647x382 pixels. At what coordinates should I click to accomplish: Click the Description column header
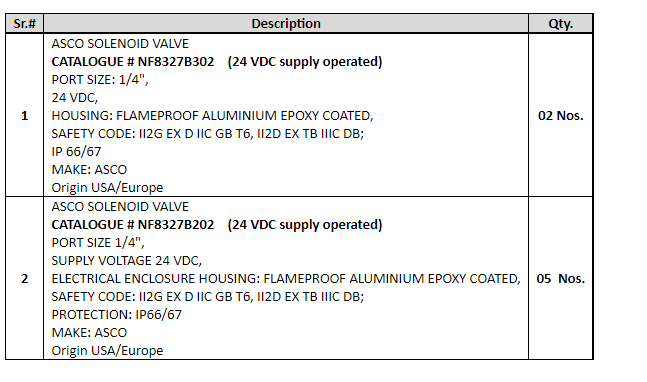(286, 24)
